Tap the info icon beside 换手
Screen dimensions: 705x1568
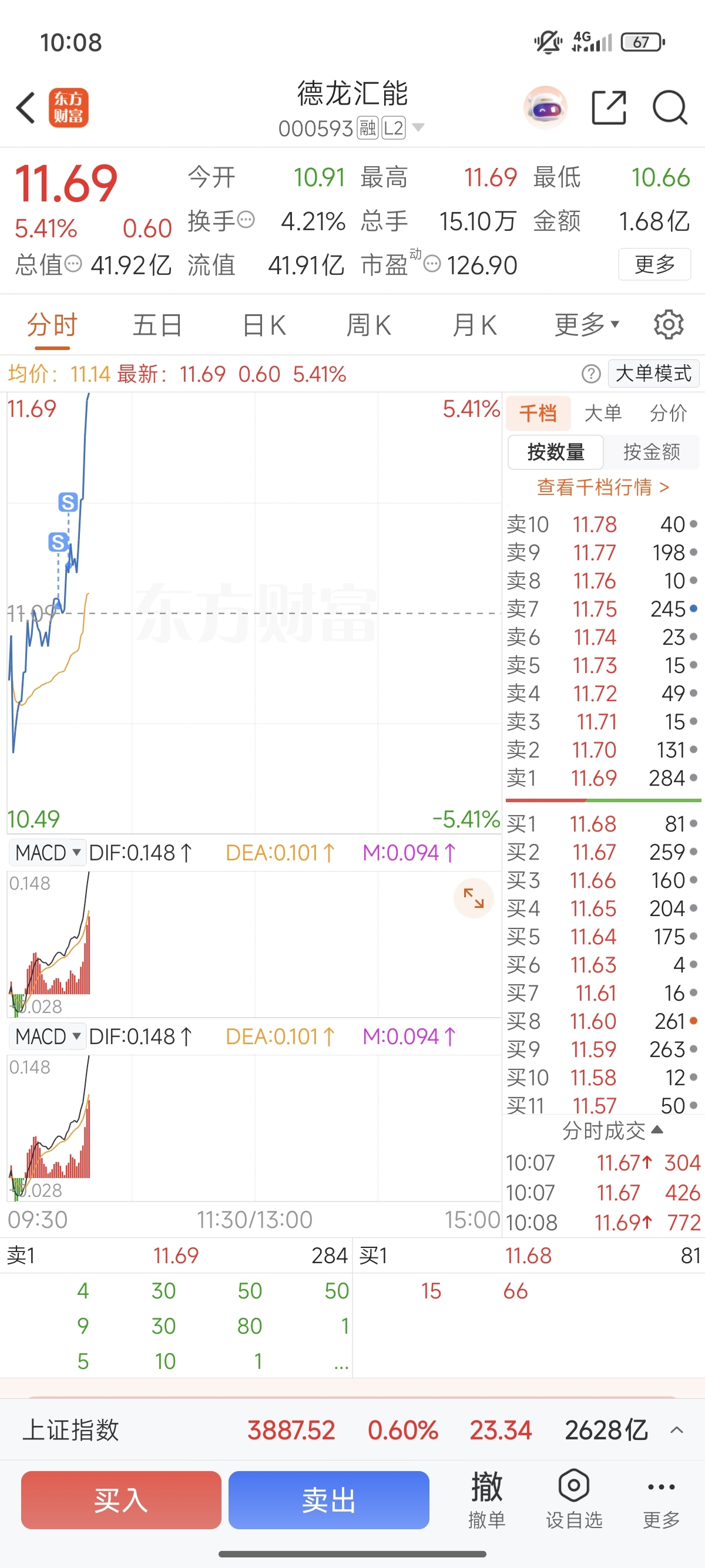(x=246, y=220)
